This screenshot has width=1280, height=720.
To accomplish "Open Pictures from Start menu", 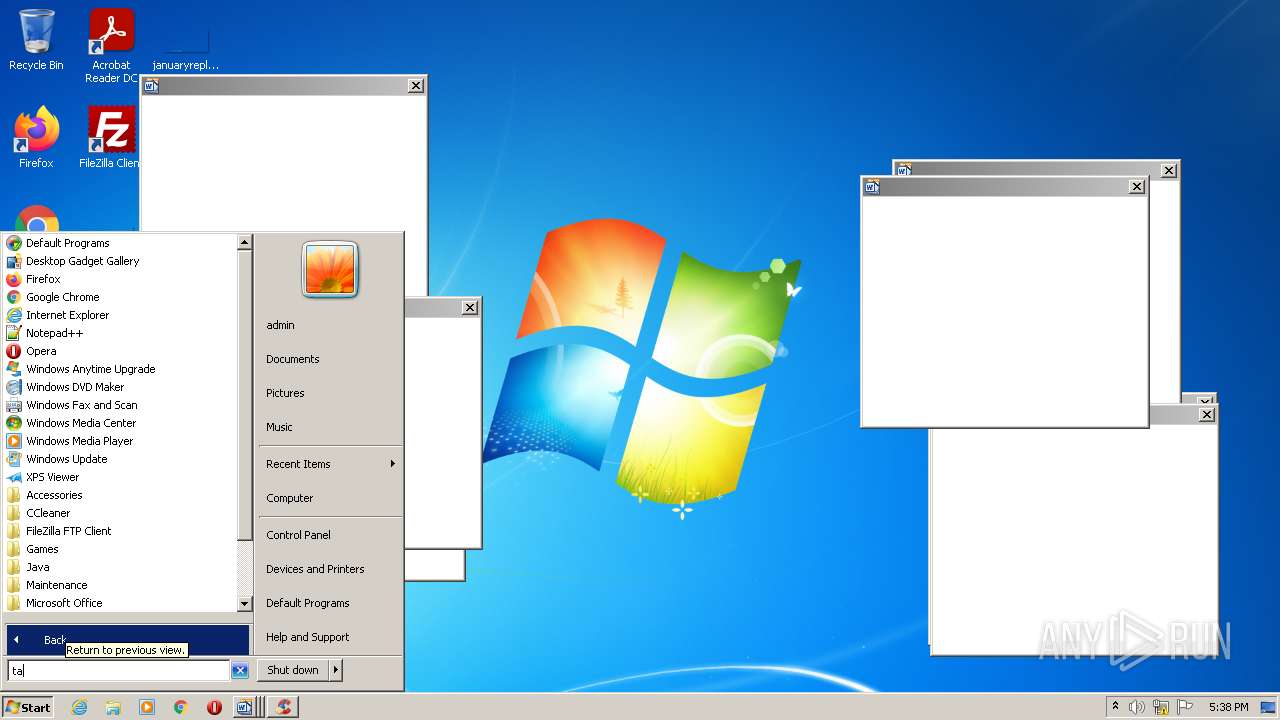I will [x=285, y=393].
